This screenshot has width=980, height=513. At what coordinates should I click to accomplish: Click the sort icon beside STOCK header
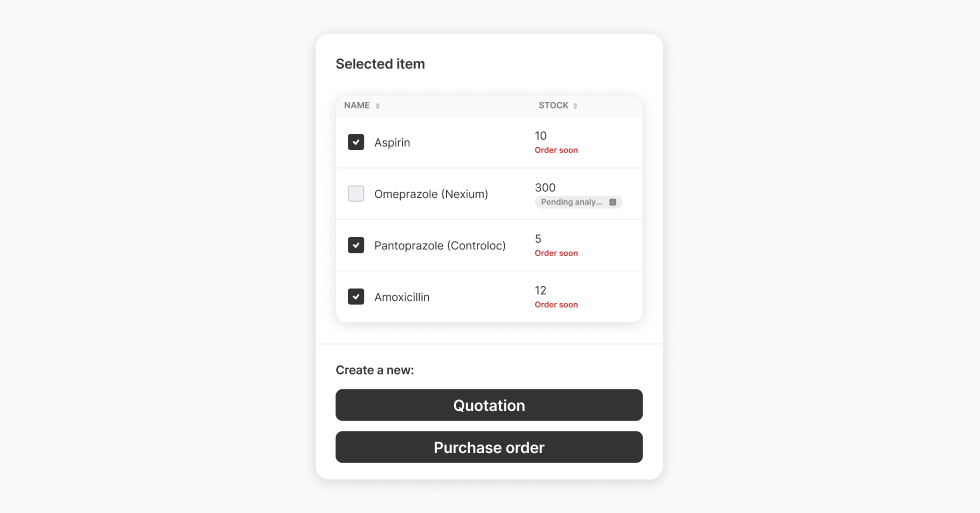[x=575, y=106]
